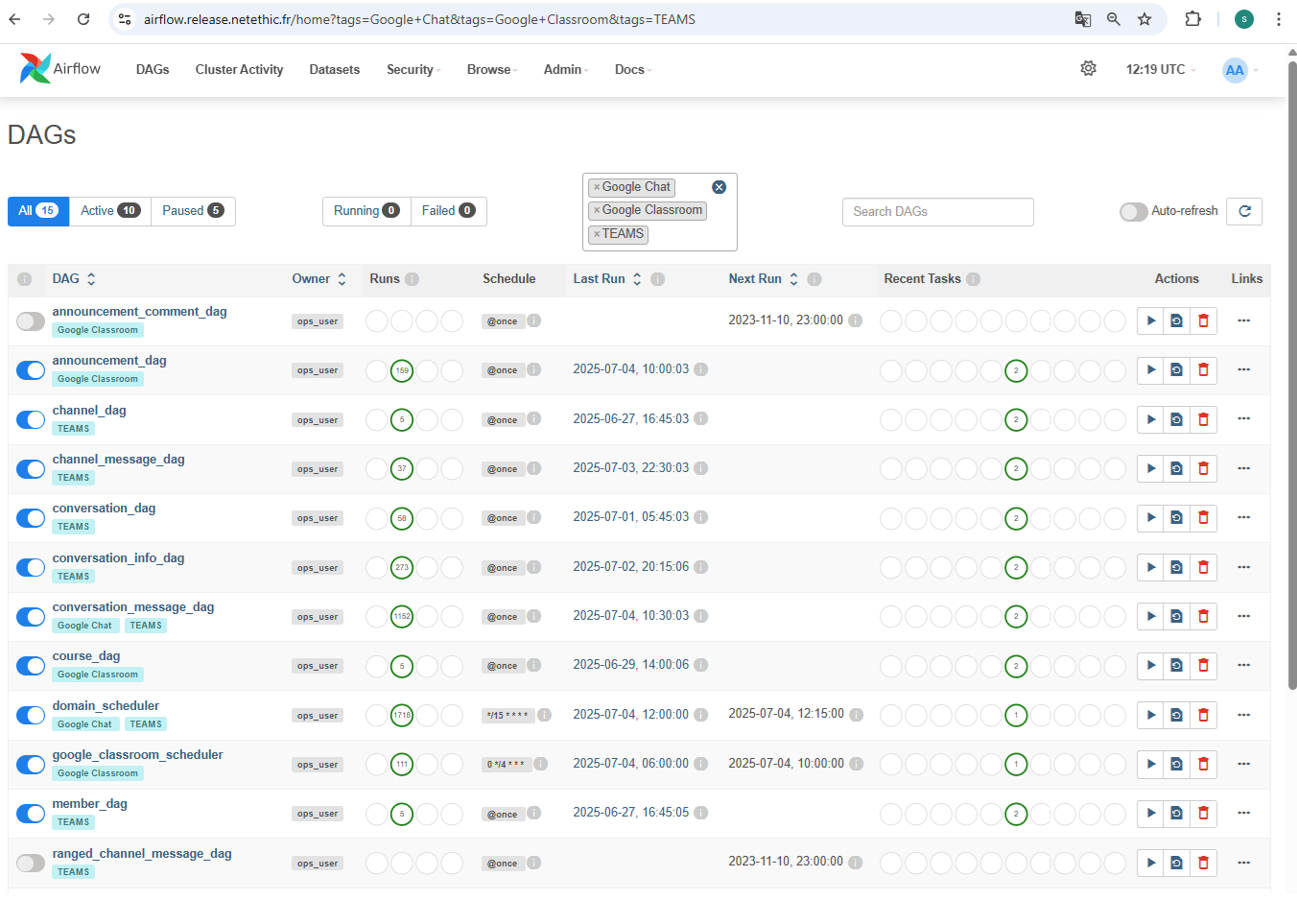Pause the member_dag toggle switch
This screenshot has height=924, width=1297.
tap(31, 814)
